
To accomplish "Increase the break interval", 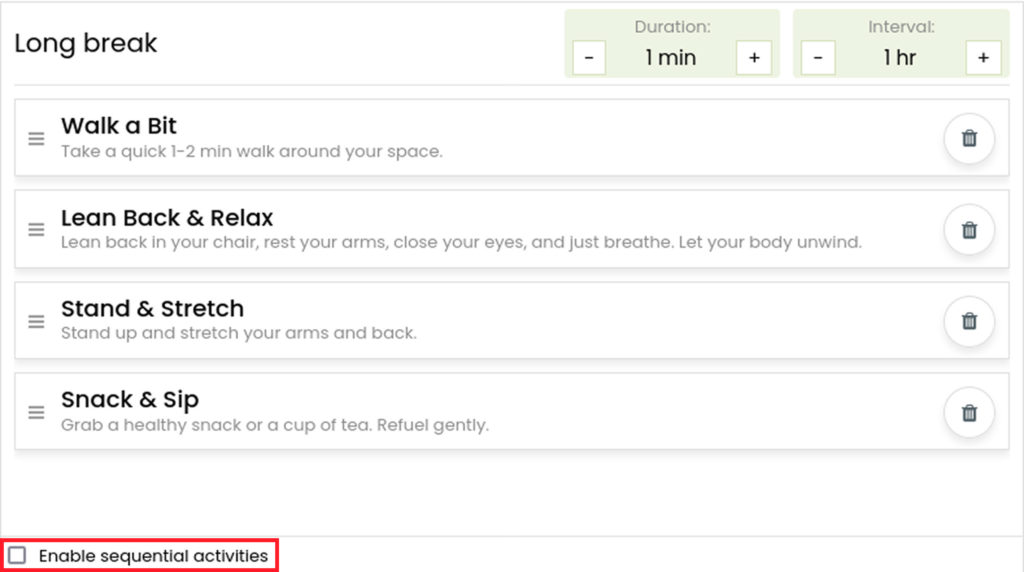I will (x=984, y=58).
